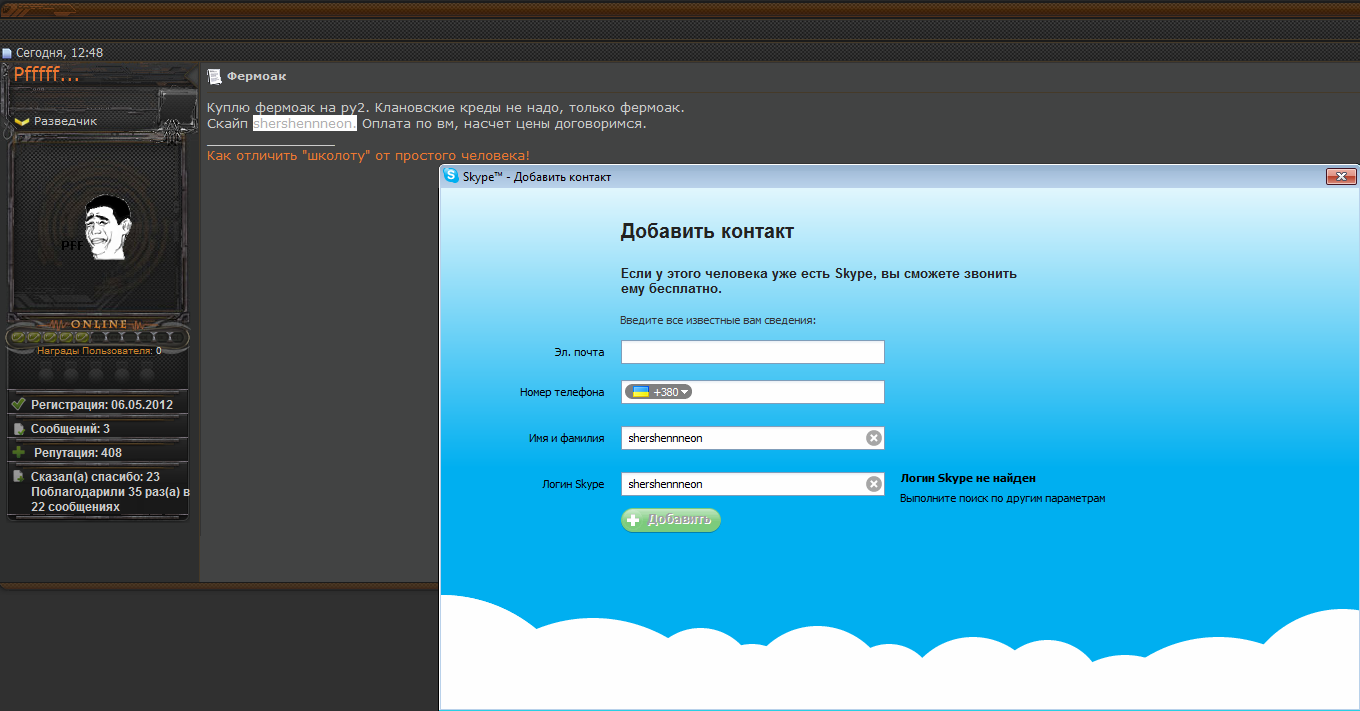This screenshot has height=711, width=1360.
Task: Click the post document icon next to Фермоак
Action: pos(214,76)
